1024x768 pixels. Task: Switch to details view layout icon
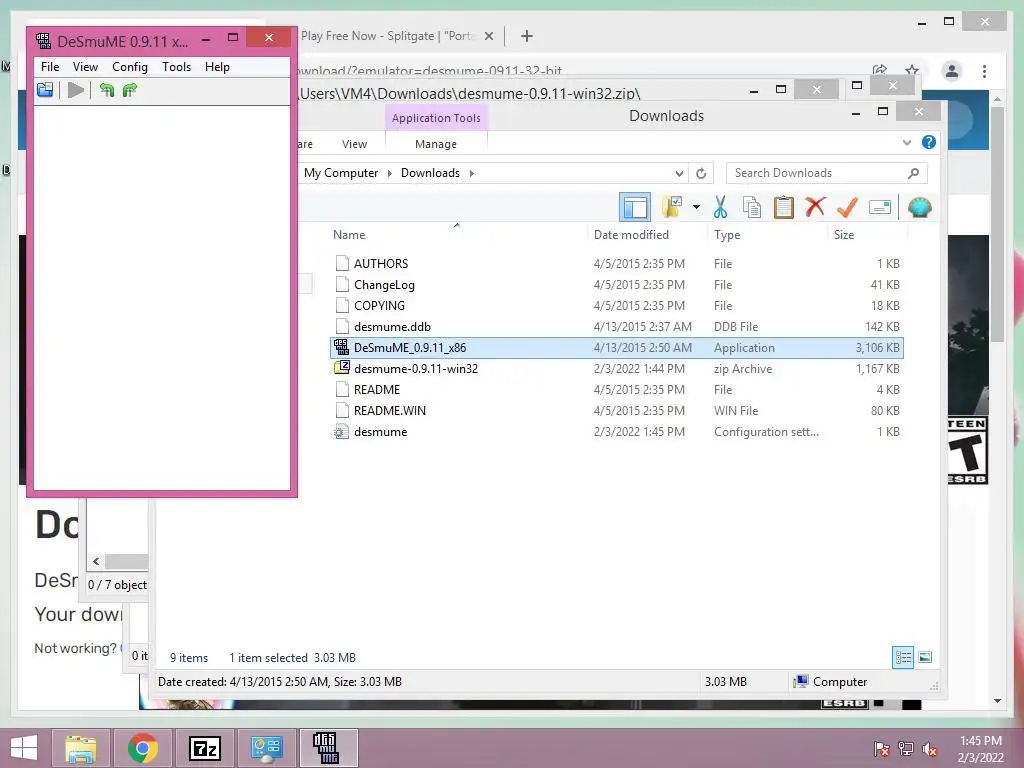[x=903, y=657]
